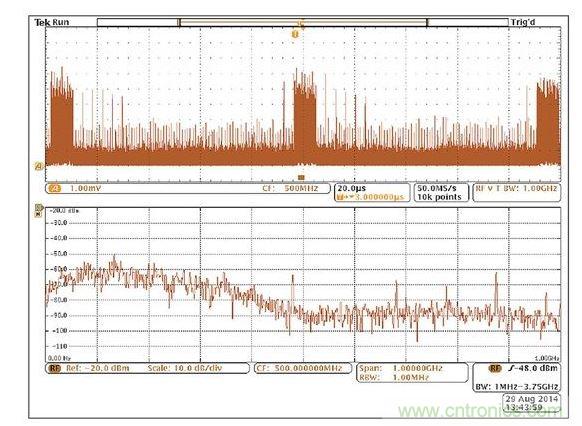Click the Scale: 10.0 dB/div readout

click(184, 368)
